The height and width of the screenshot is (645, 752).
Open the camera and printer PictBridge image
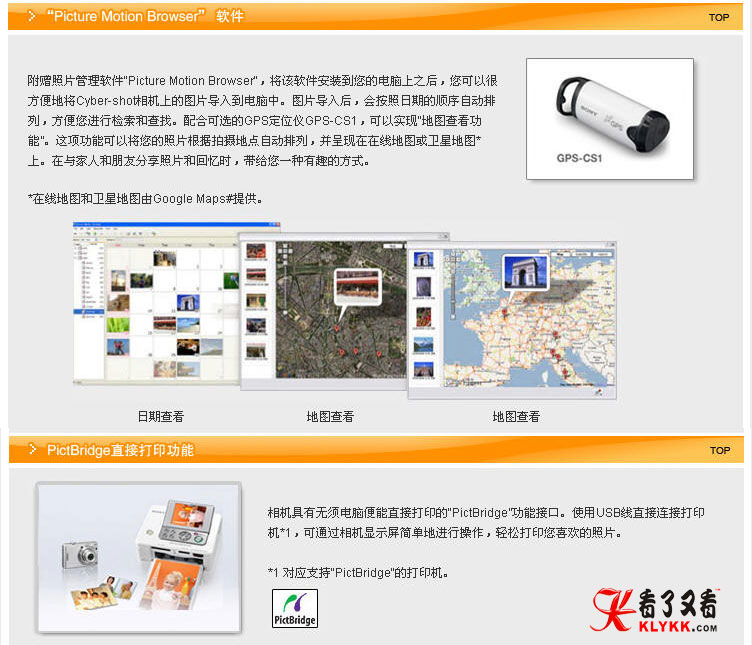coord(139,558)
